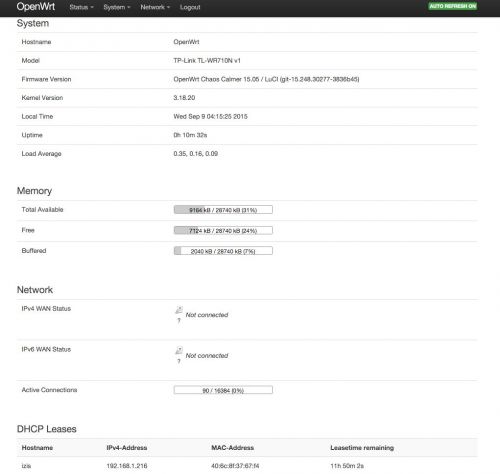Select the lease MAC address starting 40:6c
This screenshot has height=474, width=500.
point(235,466)
